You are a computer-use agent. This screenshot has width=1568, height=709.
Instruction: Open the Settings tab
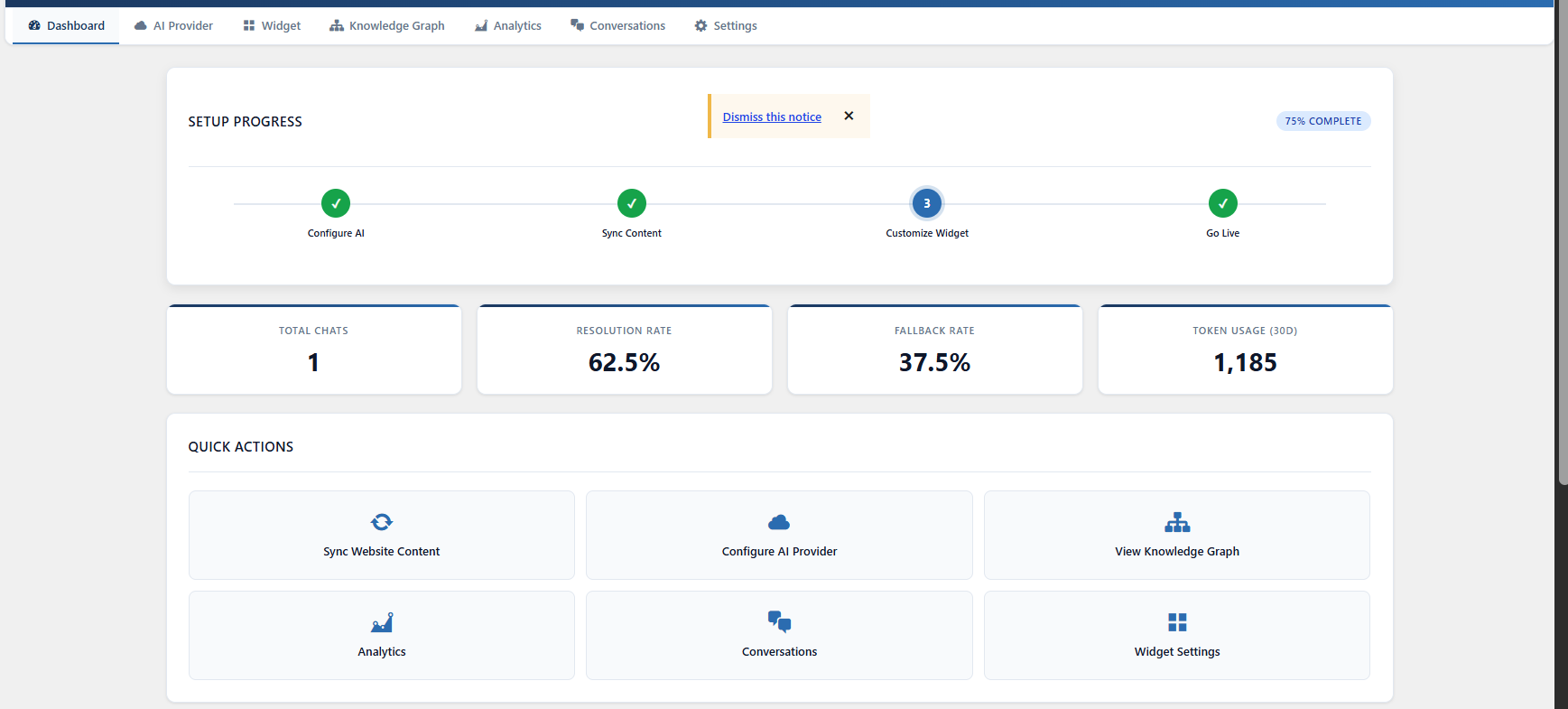point(726,25)
